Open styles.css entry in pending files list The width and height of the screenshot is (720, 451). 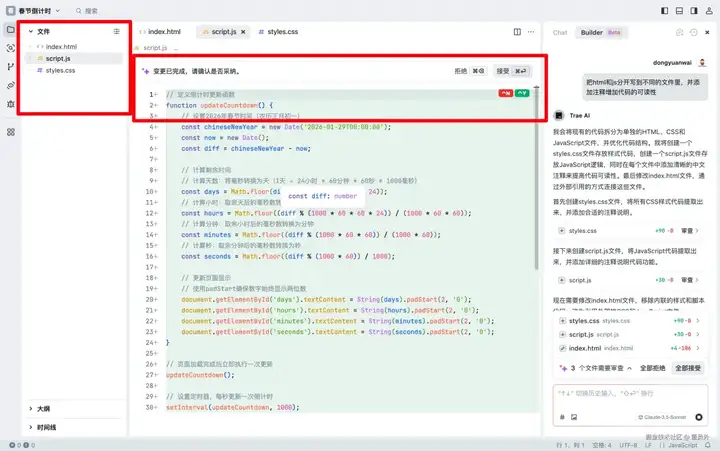629,321
